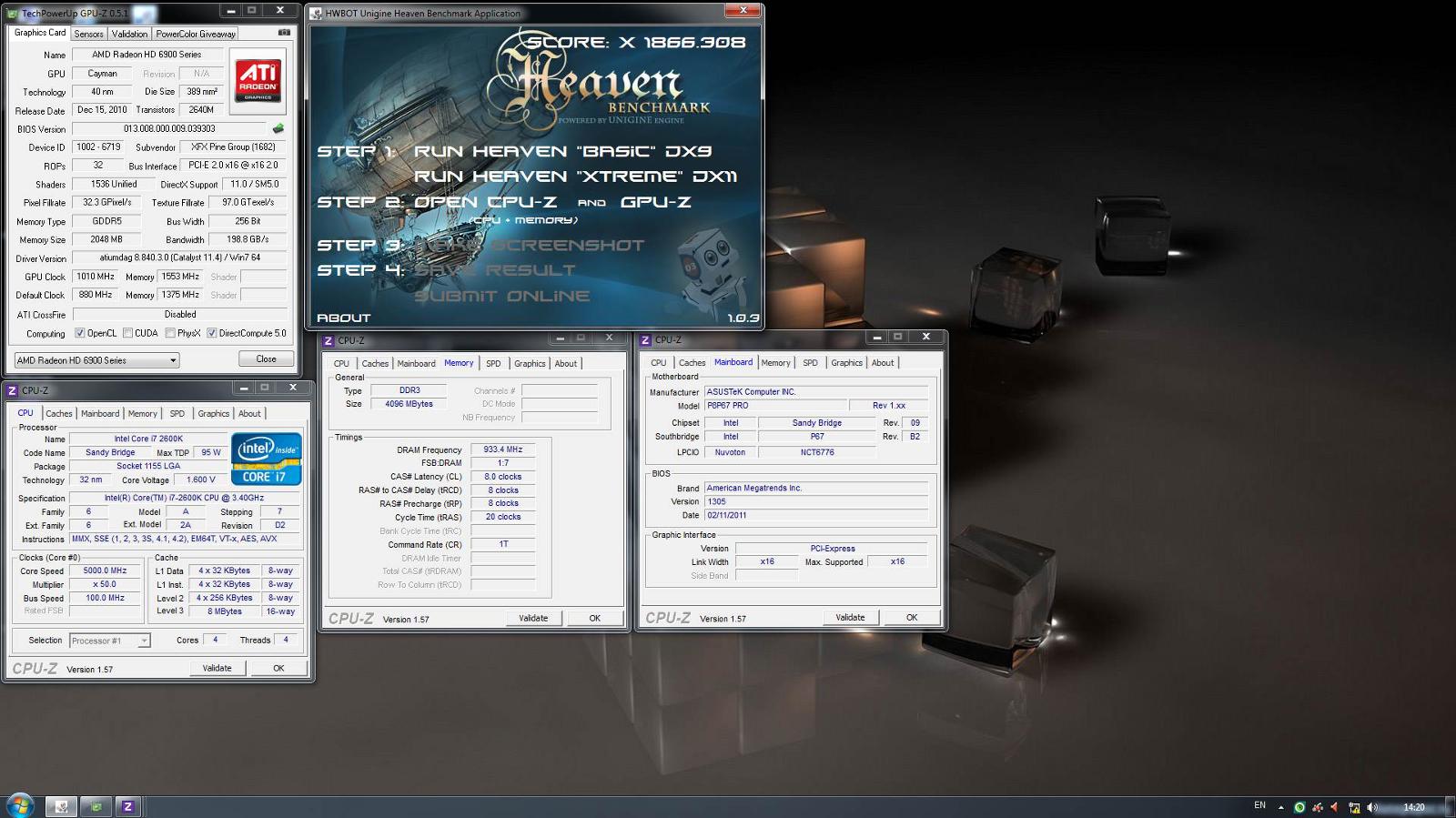Open the SPD tab in CPU-Z Memory window
Image resolution: width=1456 pixels, height=818 pixels.
493,363
